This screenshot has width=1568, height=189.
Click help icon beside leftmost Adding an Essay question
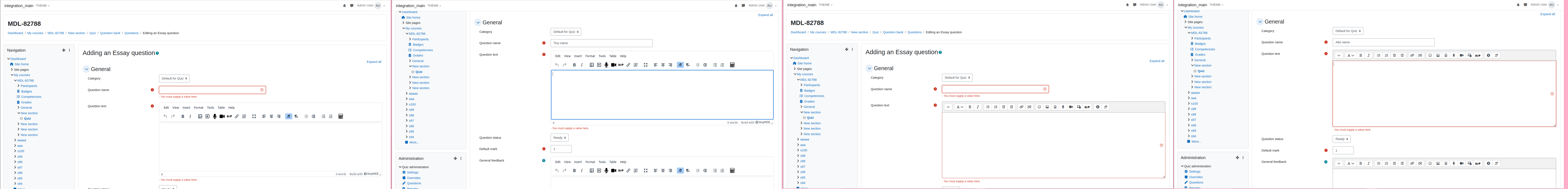point(158,53)
